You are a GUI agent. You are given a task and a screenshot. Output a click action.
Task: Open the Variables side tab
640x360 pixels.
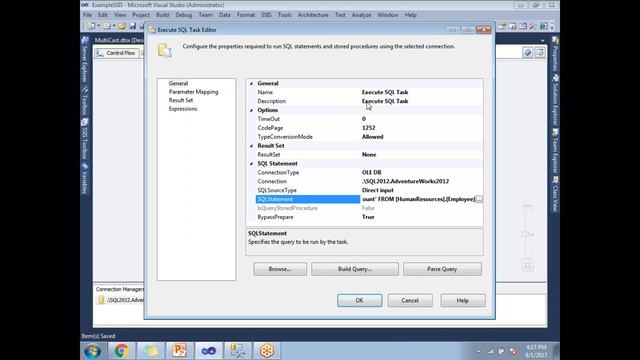click(85, 179)
